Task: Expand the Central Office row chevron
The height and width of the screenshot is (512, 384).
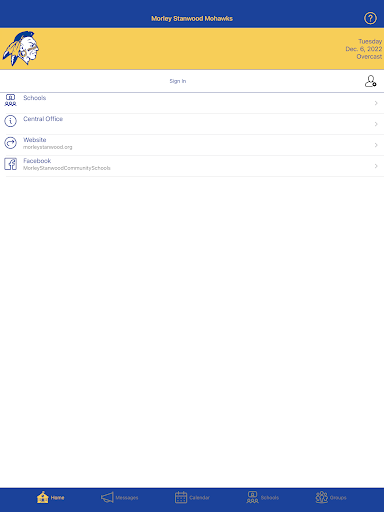Action: tap(376, 124)
